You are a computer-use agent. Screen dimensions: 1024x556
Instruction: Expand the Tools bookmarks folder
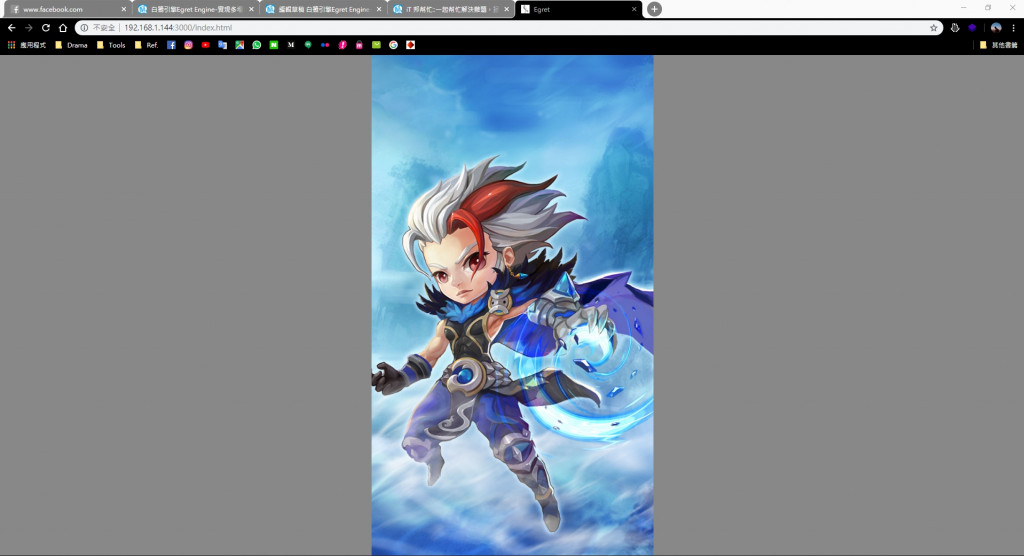pyautogui.click(x=111, y=45)
